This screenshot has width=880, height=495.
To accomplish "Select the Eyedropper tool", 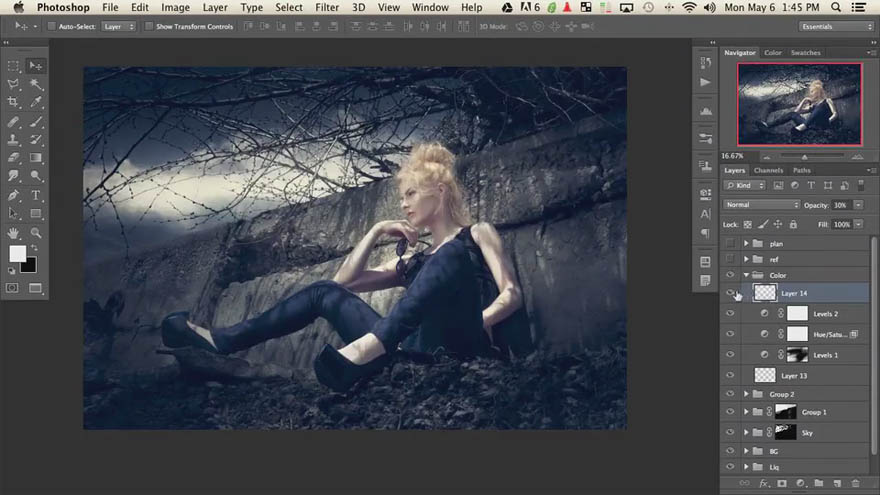I will [x=35, y=102].
